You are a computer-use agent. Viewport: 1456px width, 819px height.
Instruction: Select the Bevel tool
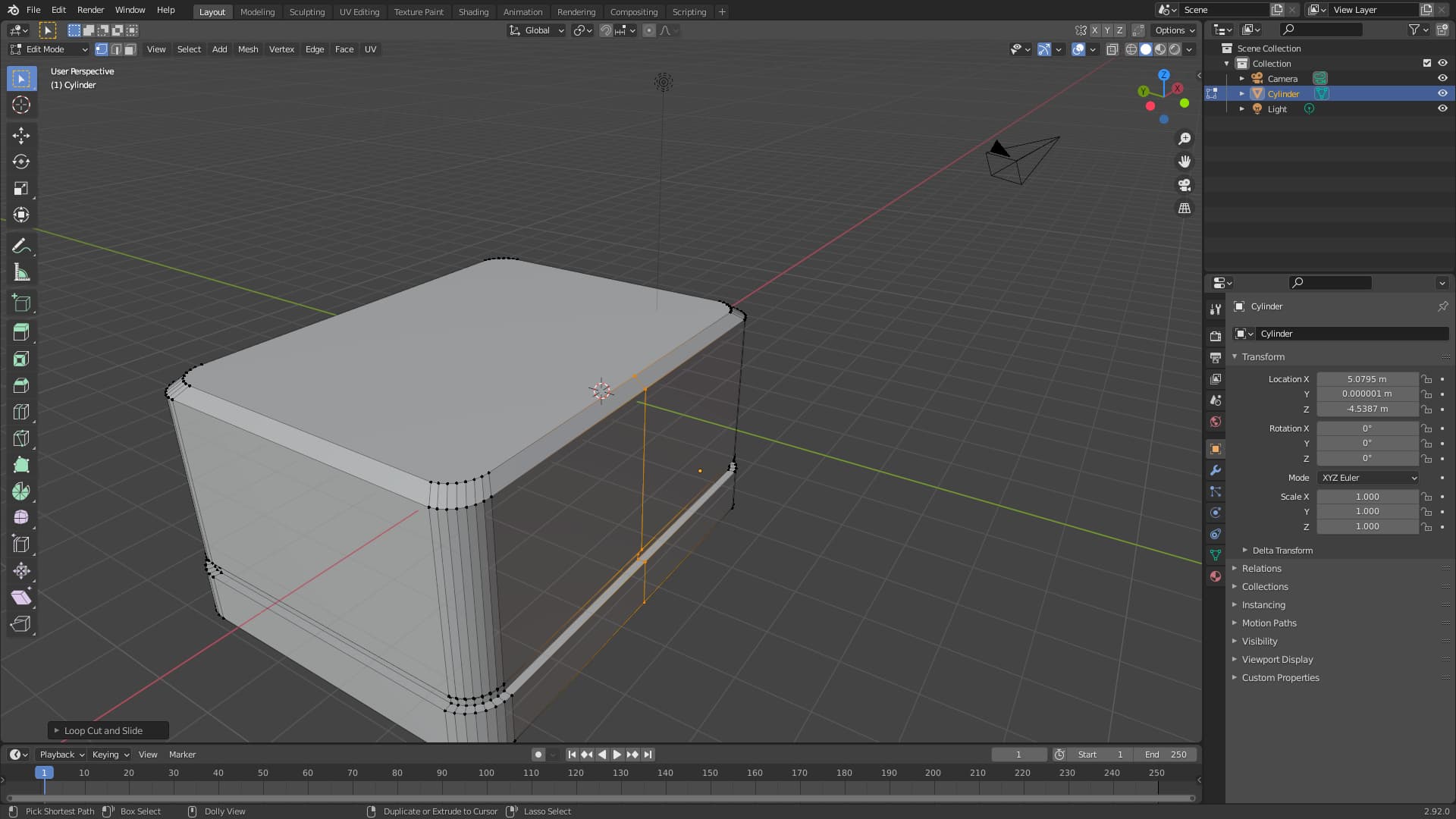(x=20, y=385)
